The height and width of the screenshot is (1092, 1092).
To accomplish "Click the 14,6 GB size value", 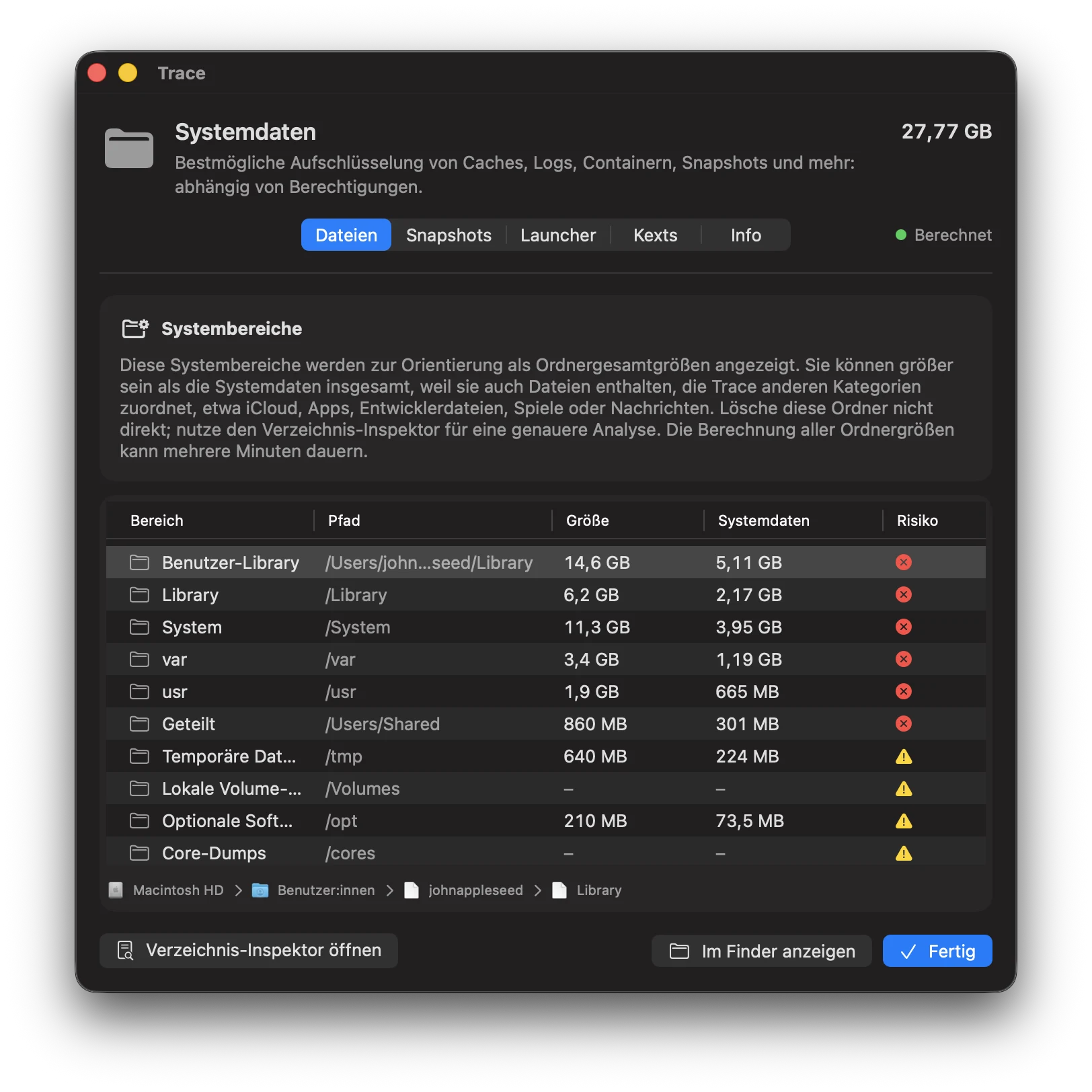I will click(x=597, y=563).
